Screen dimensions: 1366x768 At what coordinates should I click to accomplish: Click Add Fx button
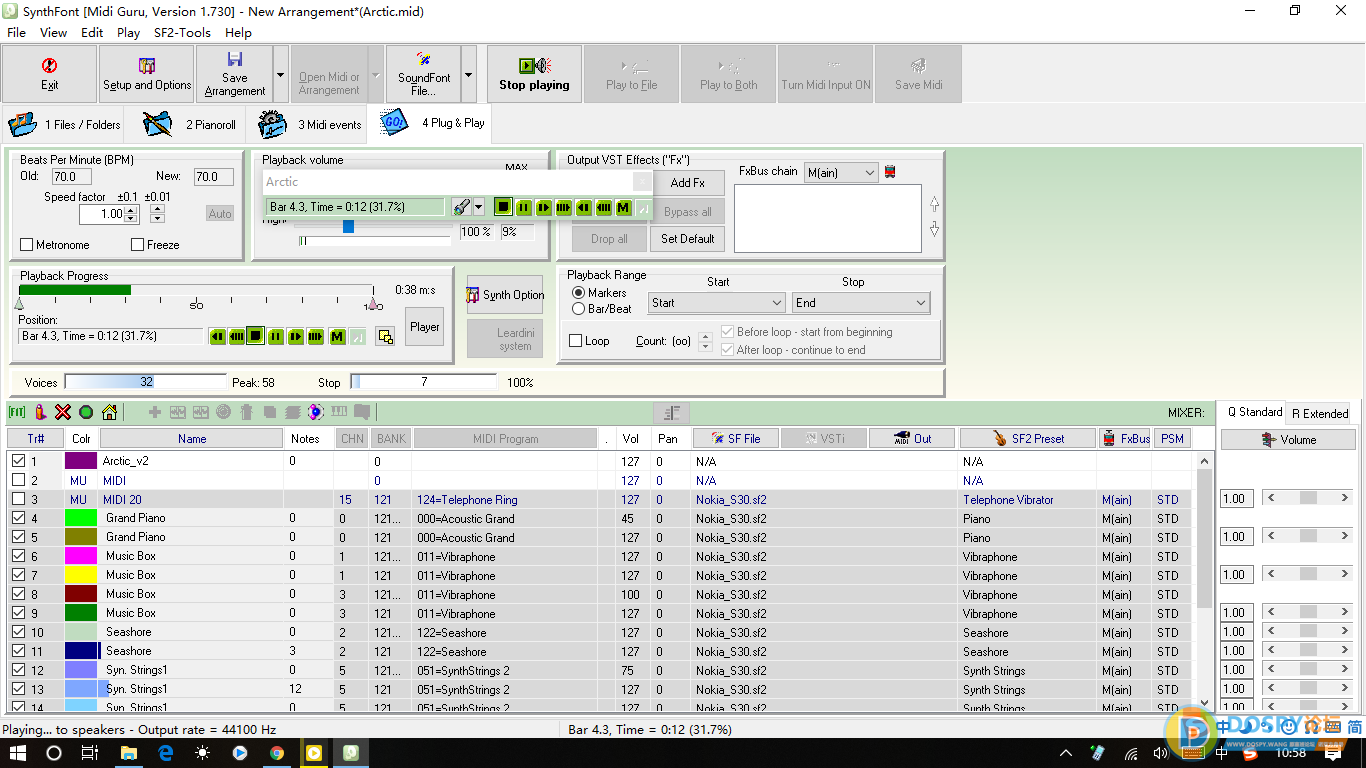click(688, 183)
